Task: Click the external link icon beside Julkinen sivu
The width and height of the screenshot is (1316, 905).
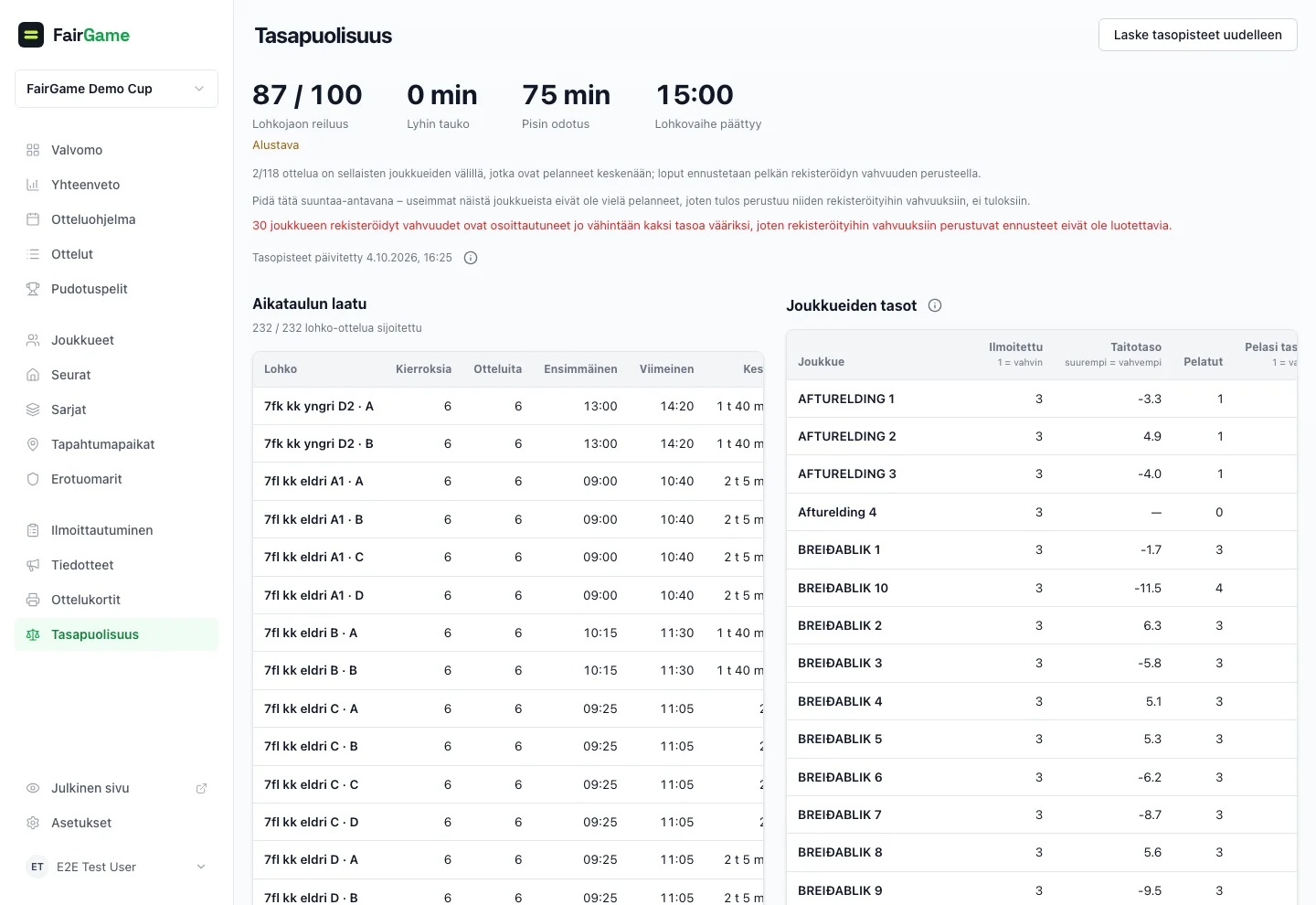Action: (201, 788)
